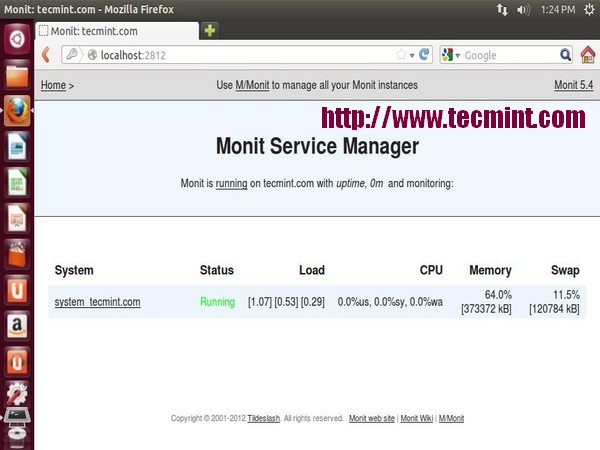Open the M/Monit link in the footer
Screen dimensions: 600x450
tap(451, 418)
